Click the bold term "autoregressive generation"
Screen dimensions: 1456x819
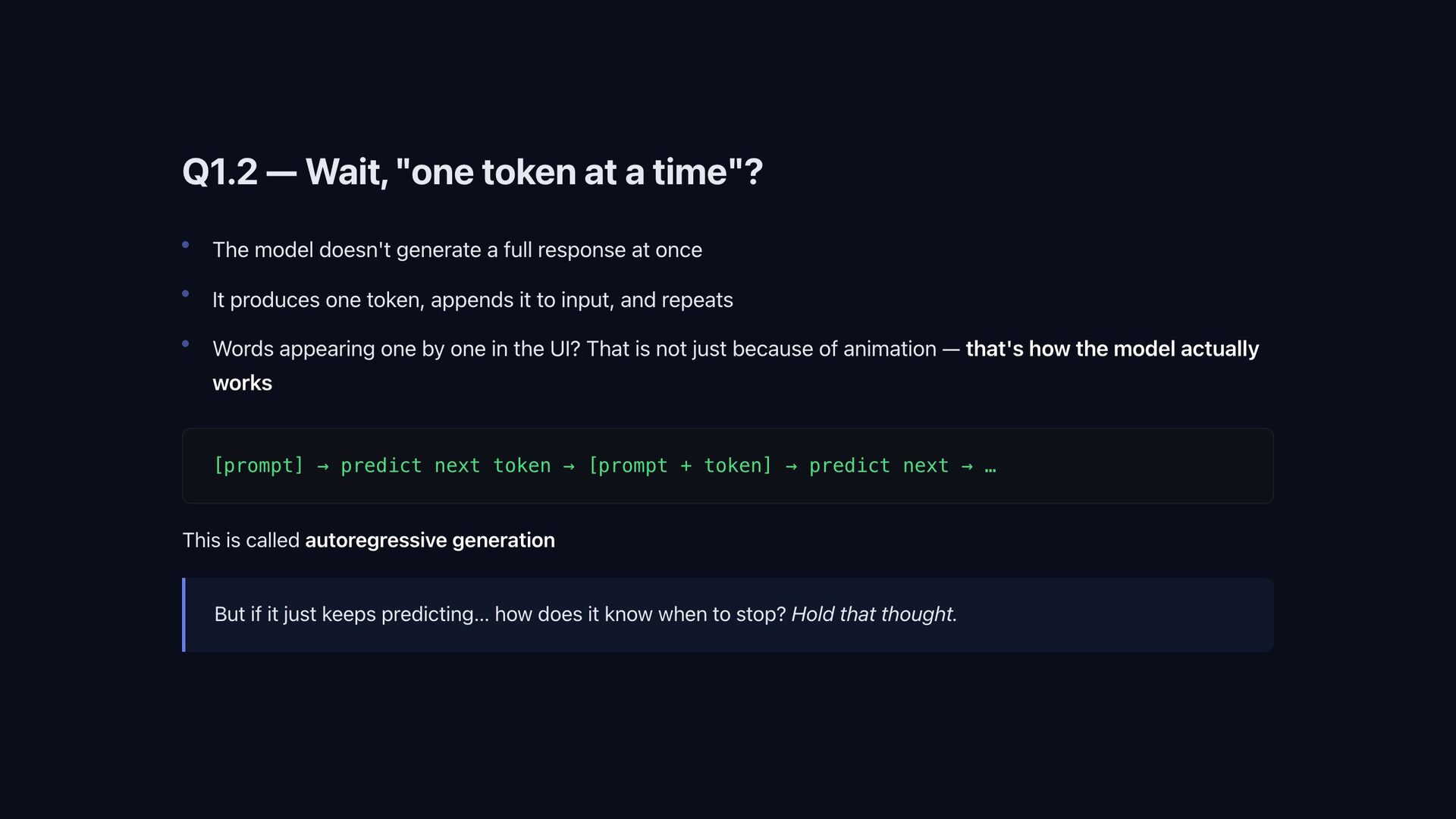(x=429, y=541)
